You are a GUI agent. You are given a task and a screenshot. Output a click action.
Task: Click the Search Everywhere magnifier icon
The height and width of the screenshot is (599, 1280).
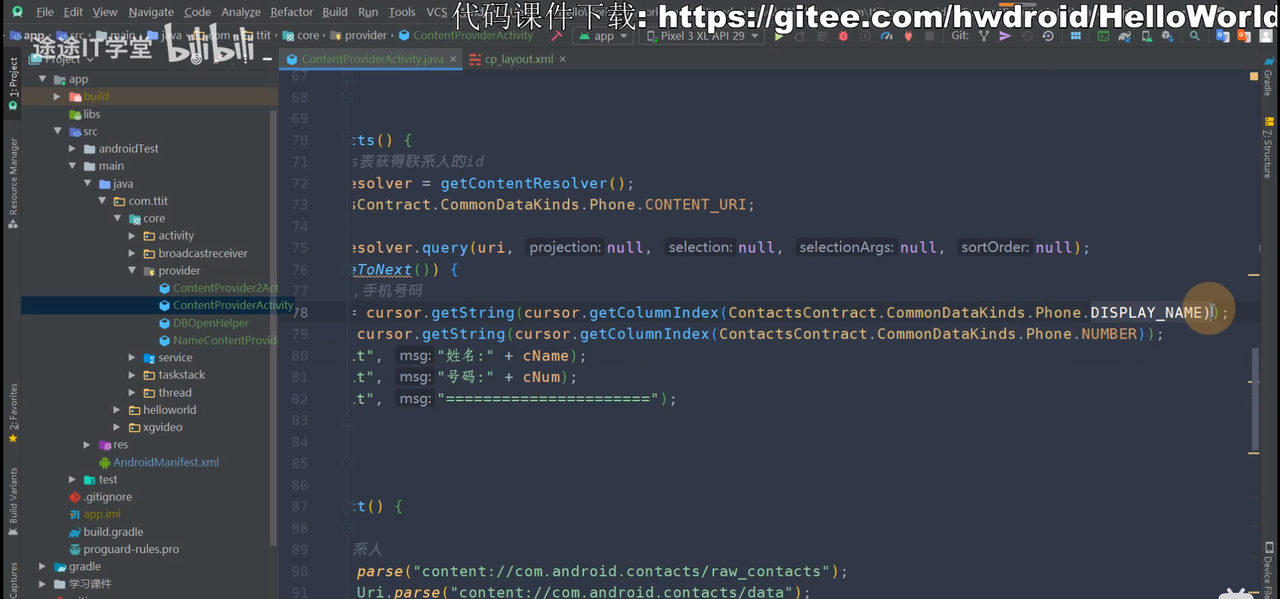(1194, 36)
